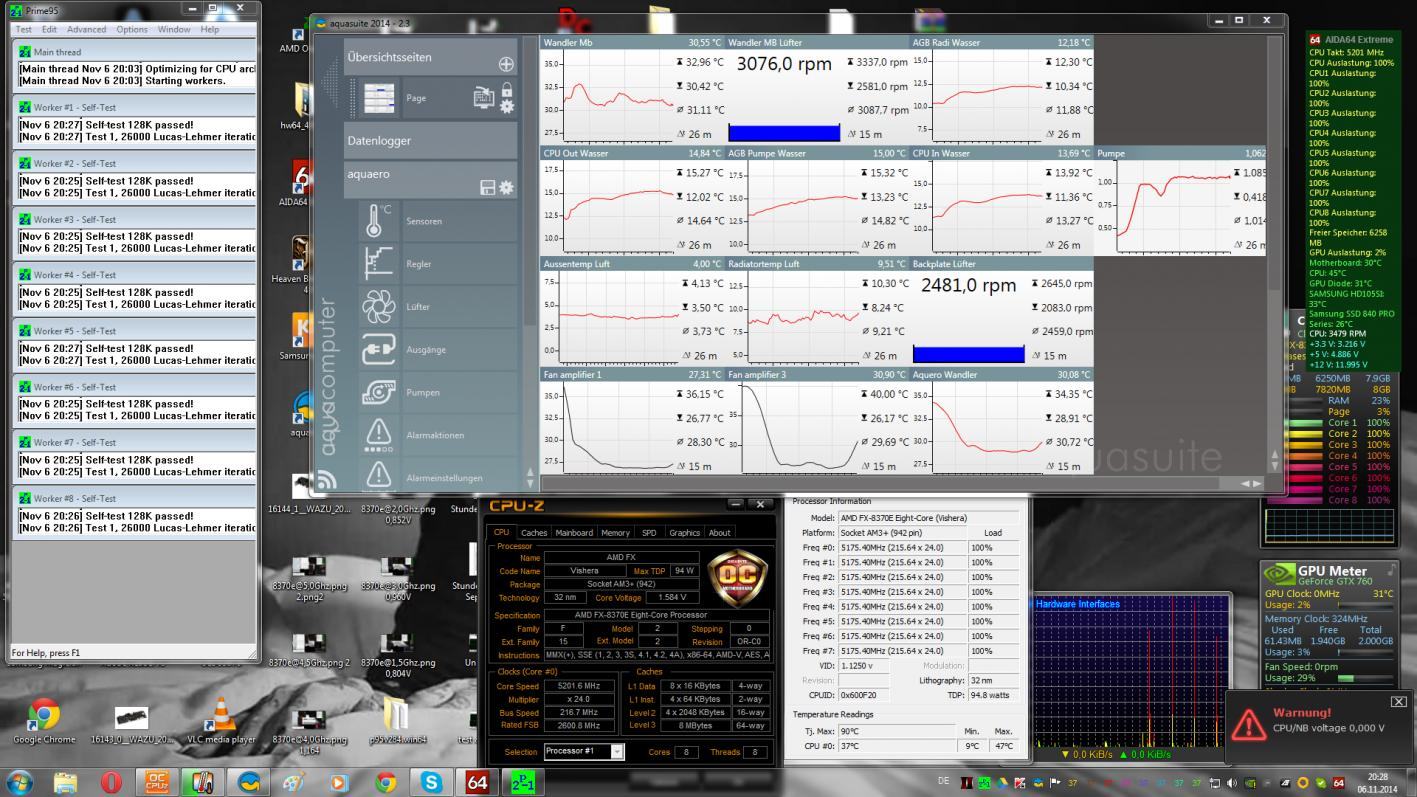Close the Warnung CPU/NB voltage notification
The height and width of the screenshot is (797, 1417).
(1399, 701)
